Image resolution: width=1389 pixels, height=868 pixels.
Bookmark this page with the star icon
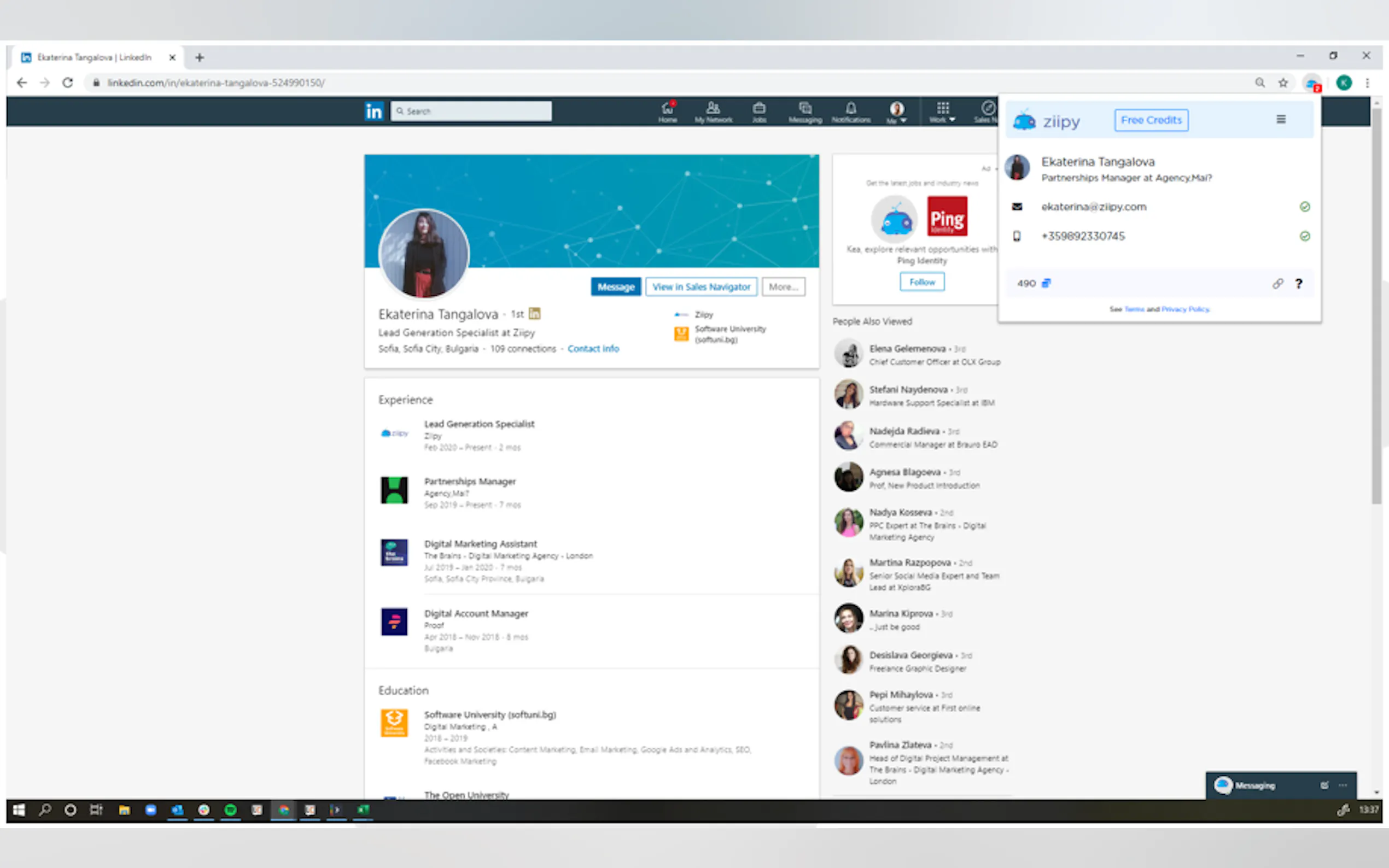pyautogui.click(x=1283, y=83)
